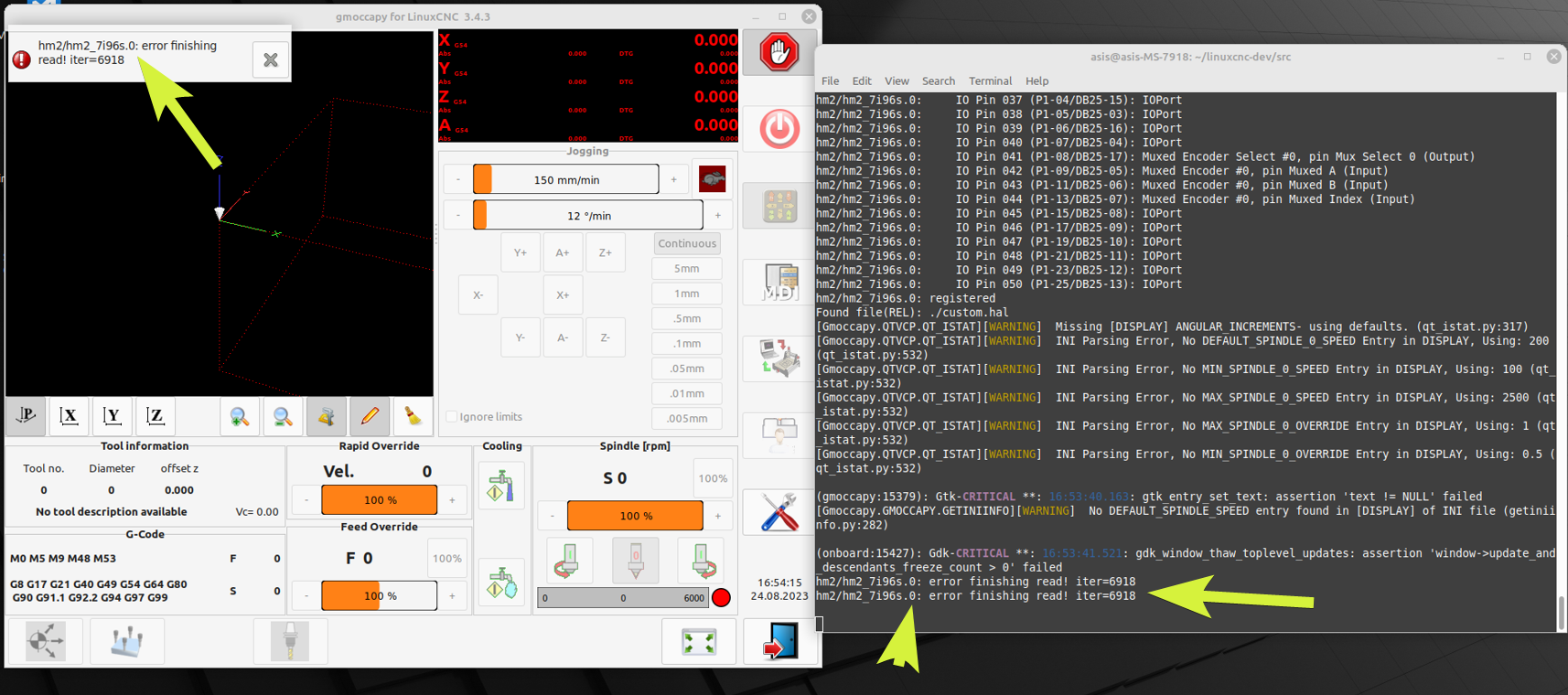This screenshot has height=695, width=1568.
Task: Jog Z- axis button
Action: [605, 337]
